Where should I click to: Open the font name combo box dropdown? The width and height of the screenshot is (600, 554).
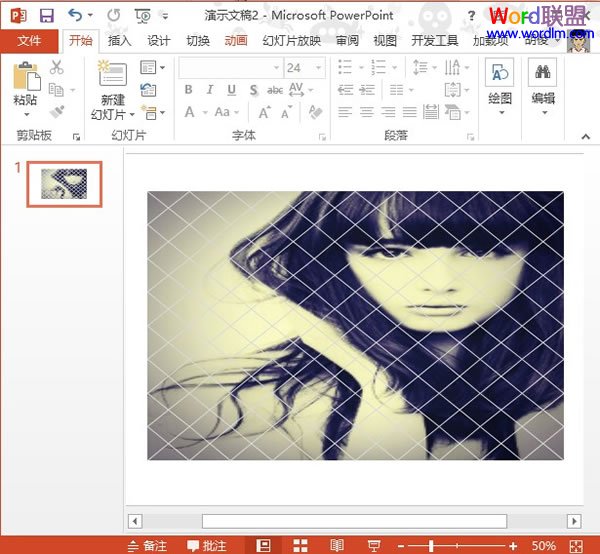click(x=276, y=68)
